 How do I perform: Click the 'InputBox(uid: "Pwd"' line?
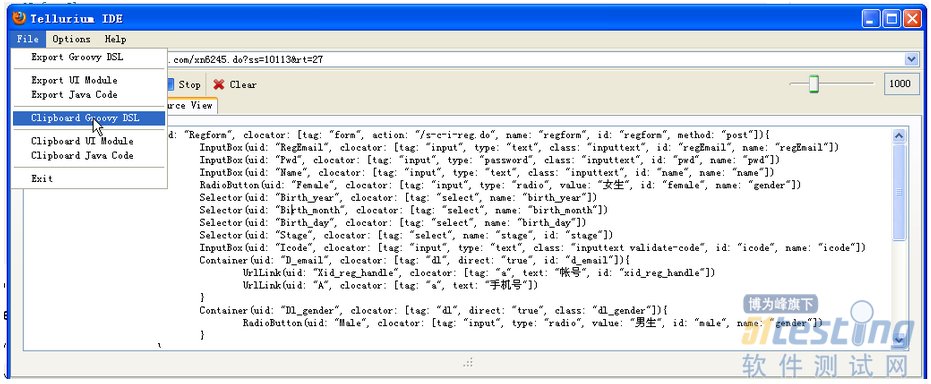[489, 160]
